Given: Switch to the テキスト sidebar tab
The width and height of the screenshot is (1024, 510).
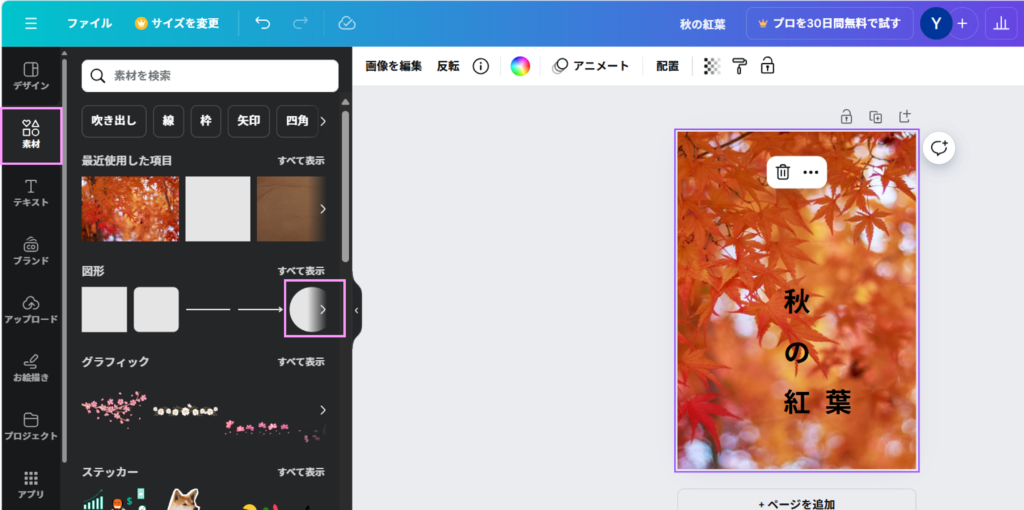Looking at the screenshot, I should click(x=30, y=194).
